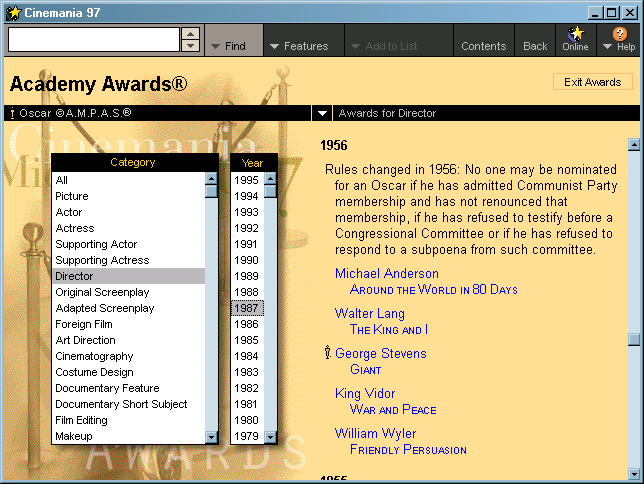The height and width of the screenshot is (484, 644).
Task: Click Year list scroll down arrow
Action: click(x=270, y=437)
